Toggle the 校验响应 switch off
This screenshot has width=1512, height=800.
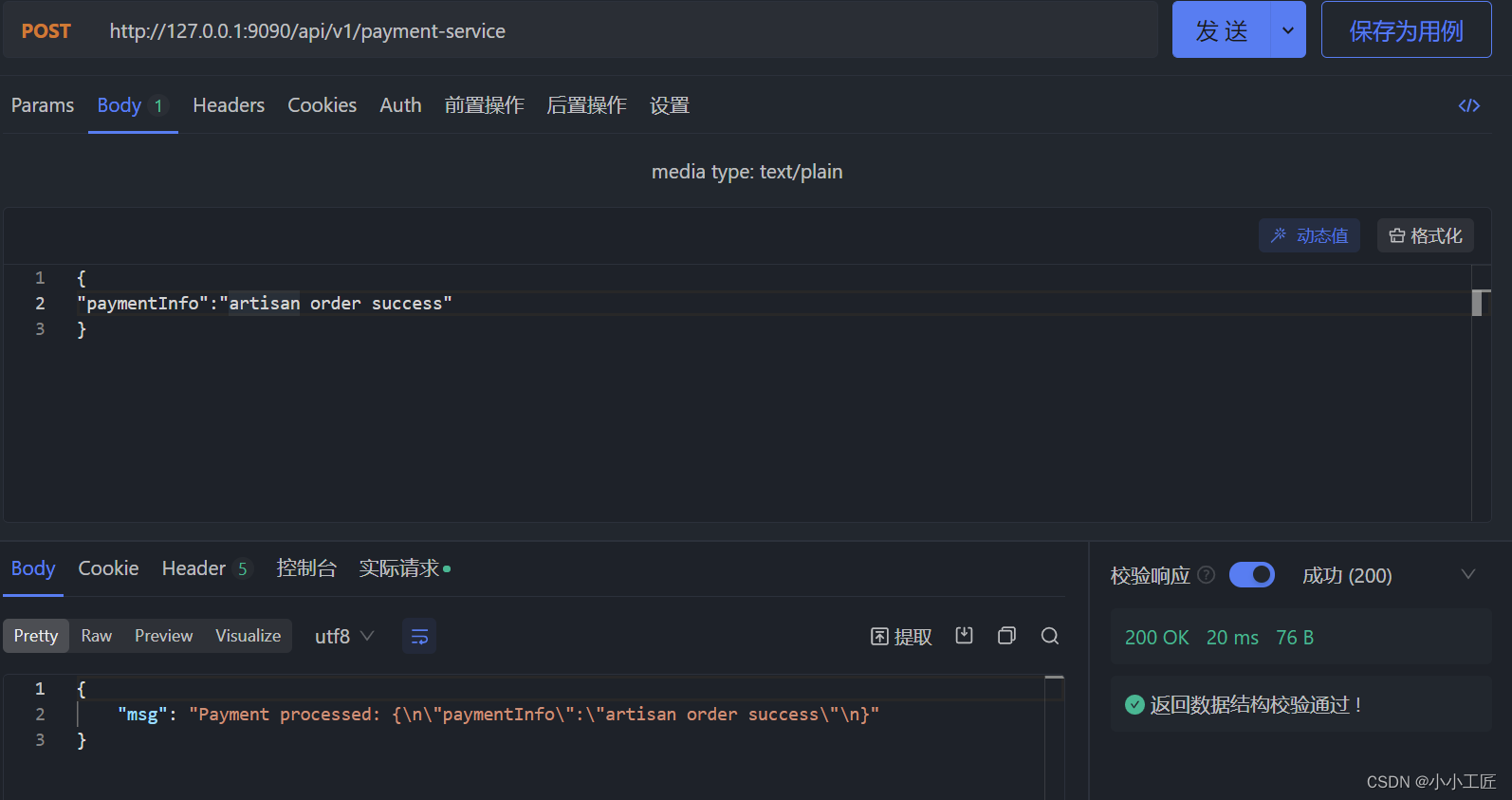[1252, 575]
